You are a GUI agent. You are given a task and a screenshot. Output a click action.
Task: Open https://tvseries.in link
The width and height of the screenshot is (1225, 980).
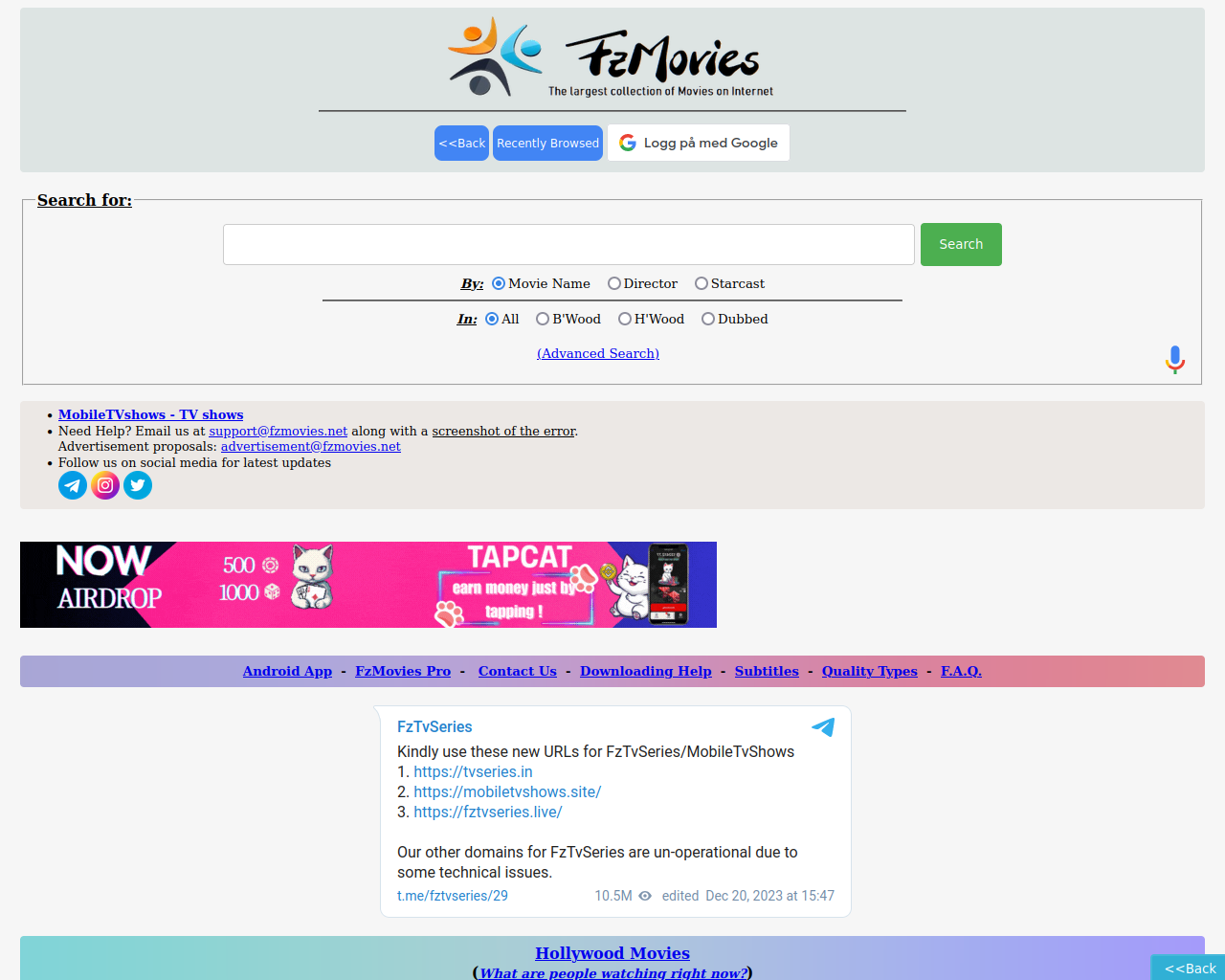click(x=473, y=771)
